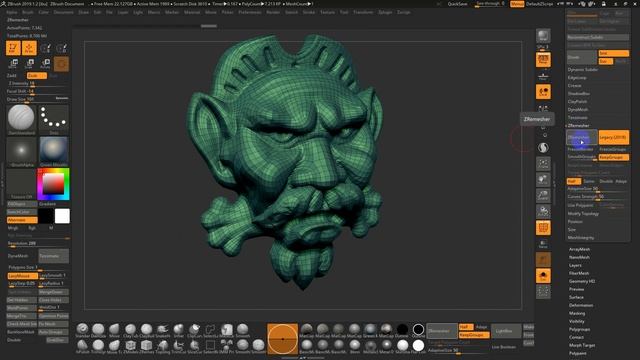Adjust the Z Intensity slider
The image size is (640, 360).
(x=38, y=84)
